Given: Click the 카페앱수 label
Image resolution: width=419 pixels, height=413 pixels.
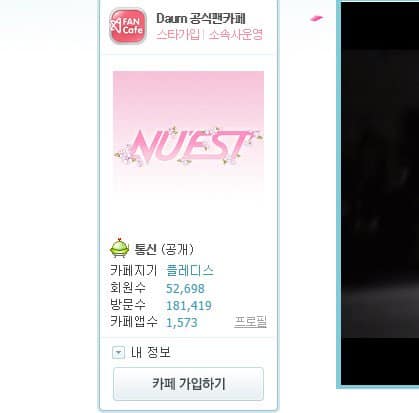Looking at the screenshot, I should click(133, 322).
